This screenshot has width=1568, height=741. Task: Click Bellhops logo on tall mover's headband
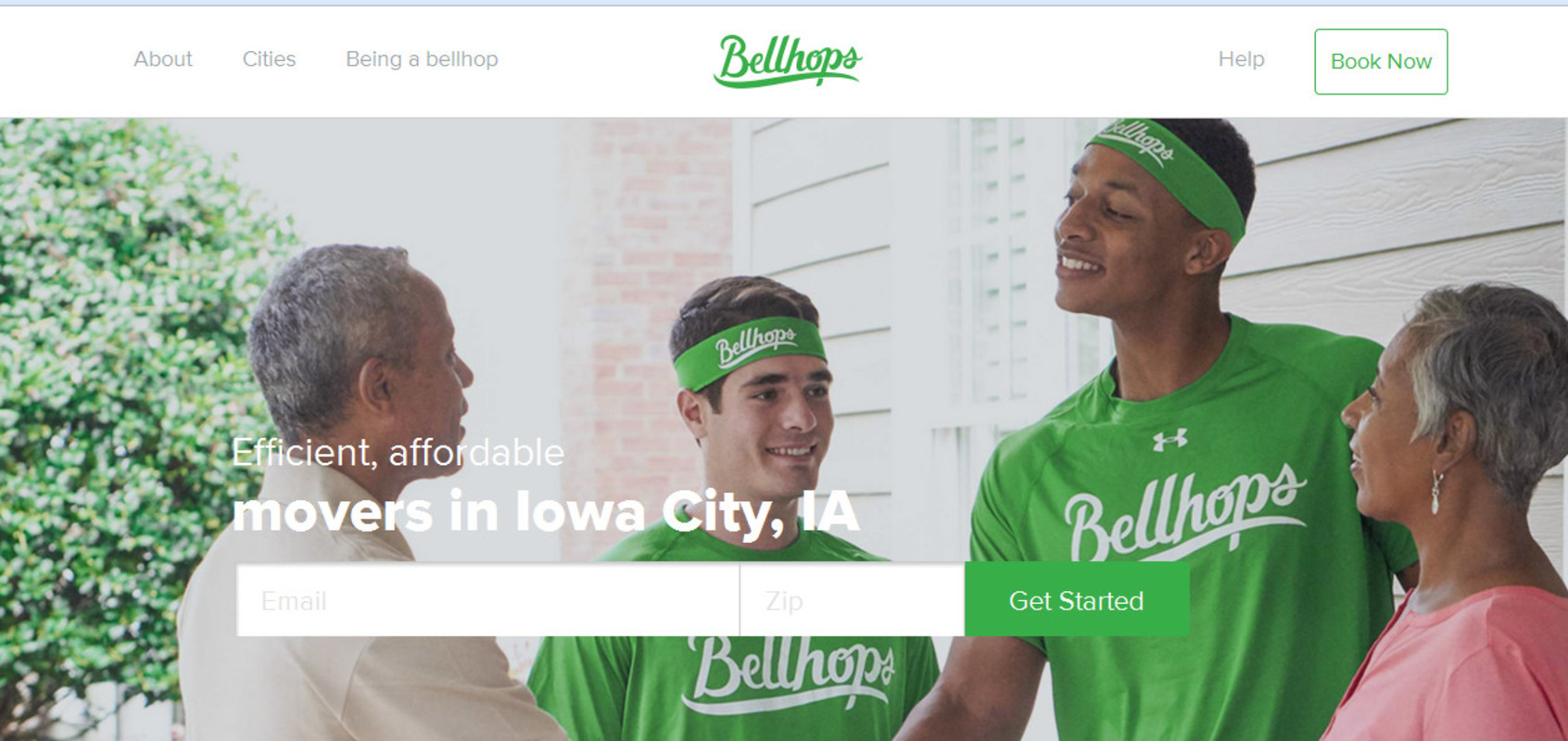coord(1142,140)
